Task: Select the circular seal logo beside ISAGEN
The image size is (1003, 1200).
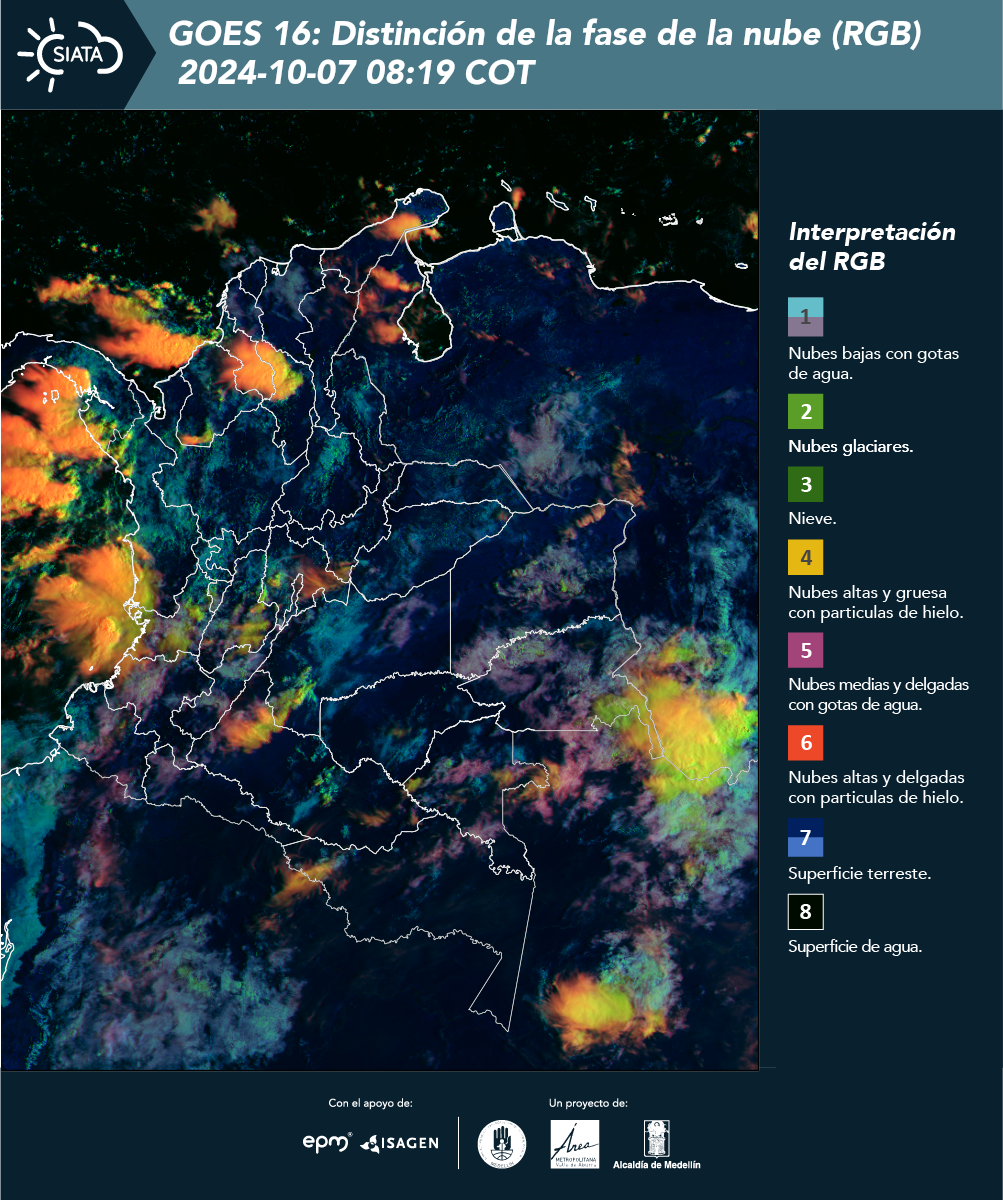Action: [502, 1143]
